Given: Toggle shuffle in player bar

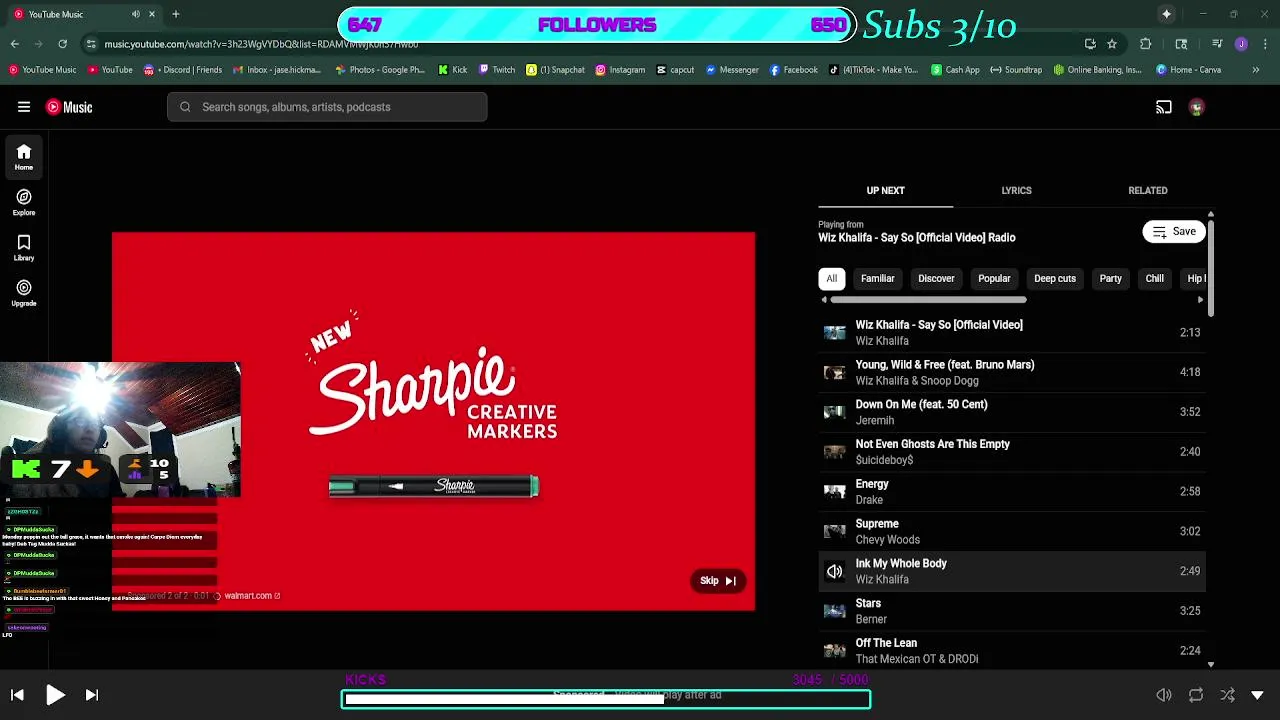Looking at the screenshot, I should point(1227,695).
